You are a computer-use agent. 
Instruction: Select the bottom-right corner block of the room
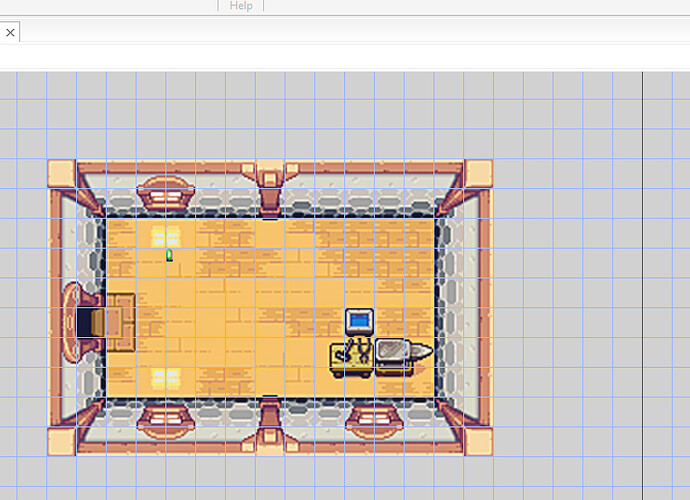[478, 441]
